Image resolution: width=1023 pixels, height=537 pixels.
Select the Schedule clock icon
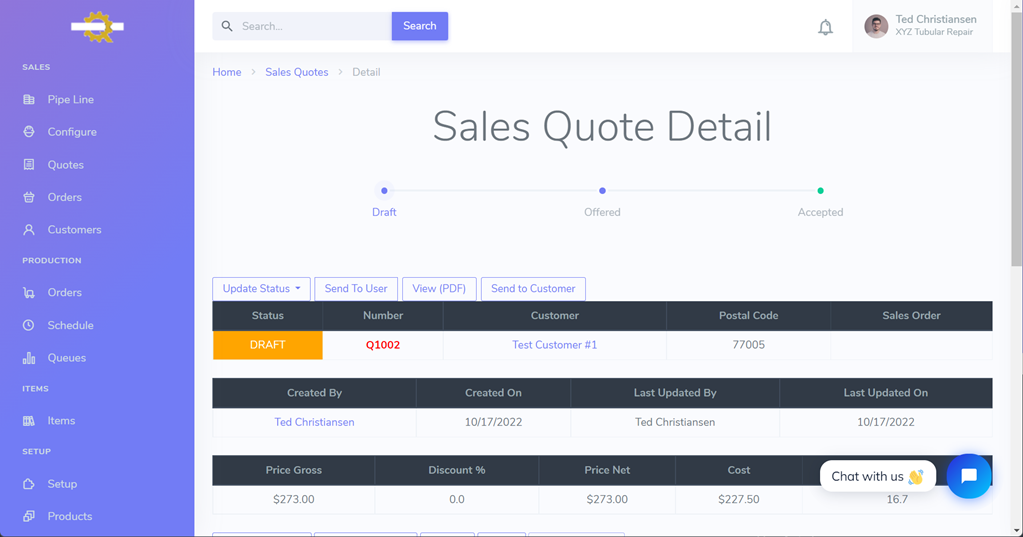(29, 325)
